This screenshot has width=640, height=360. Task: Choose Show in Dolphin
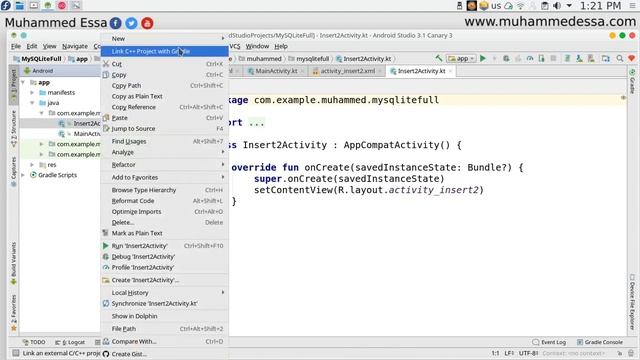[x=164, y=316]
